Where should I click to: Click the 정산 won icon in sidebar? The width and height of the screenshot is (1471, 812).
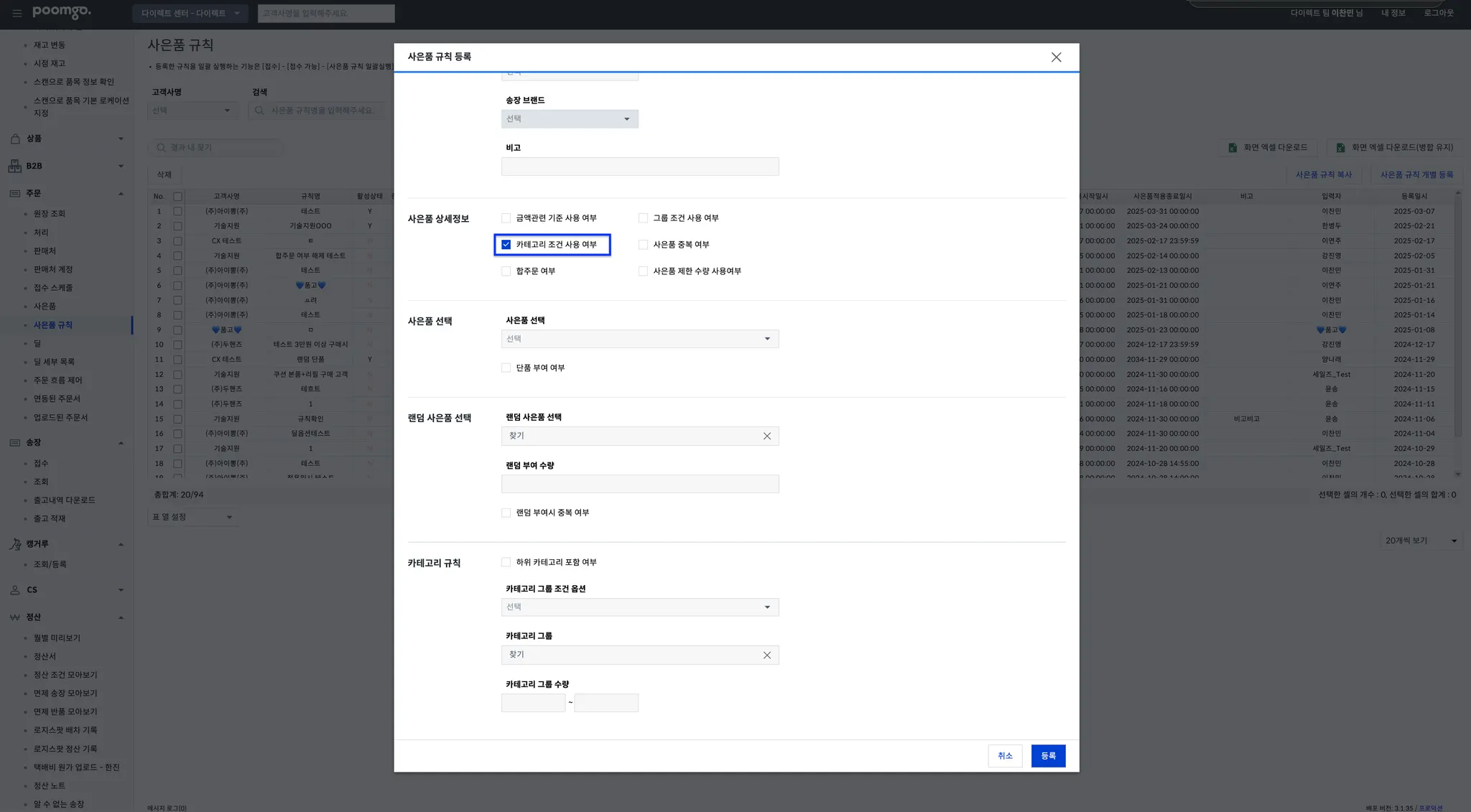(x=14, y=617)
